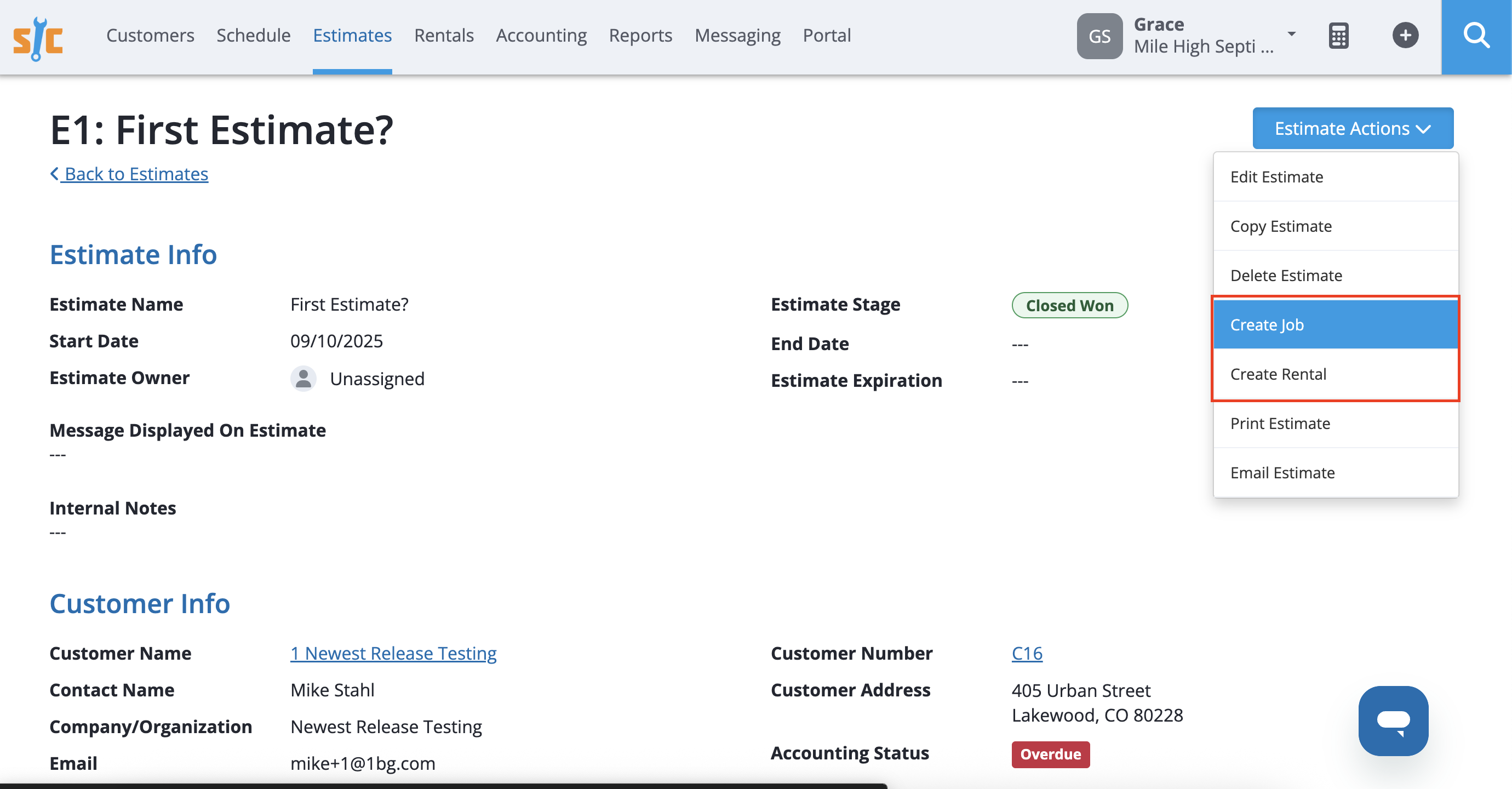The height and width of the screenshot is (789, 1512).
Task: Go to the Accounting tab
Action: tap(541, 35)
